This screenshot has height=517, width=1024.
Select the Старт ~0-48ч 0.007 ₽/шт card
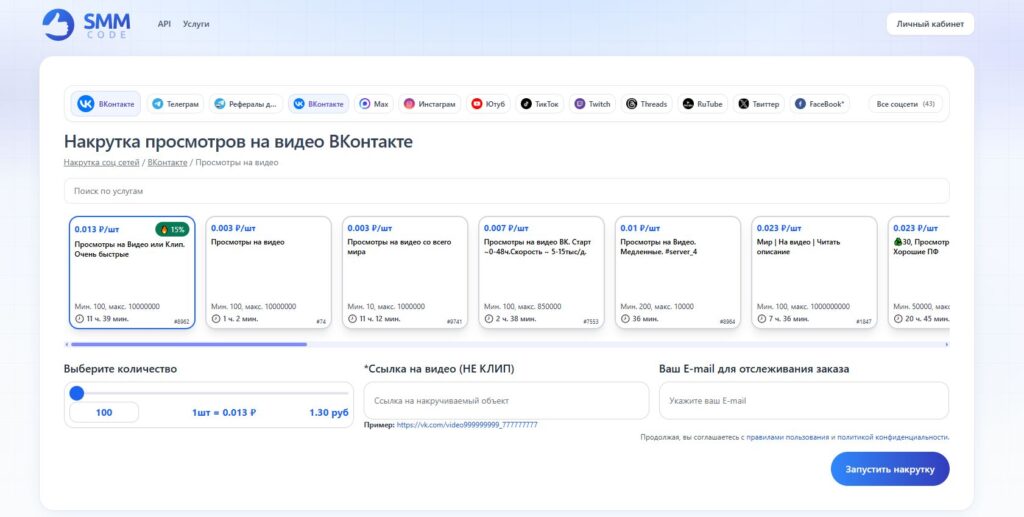[541, 272]
